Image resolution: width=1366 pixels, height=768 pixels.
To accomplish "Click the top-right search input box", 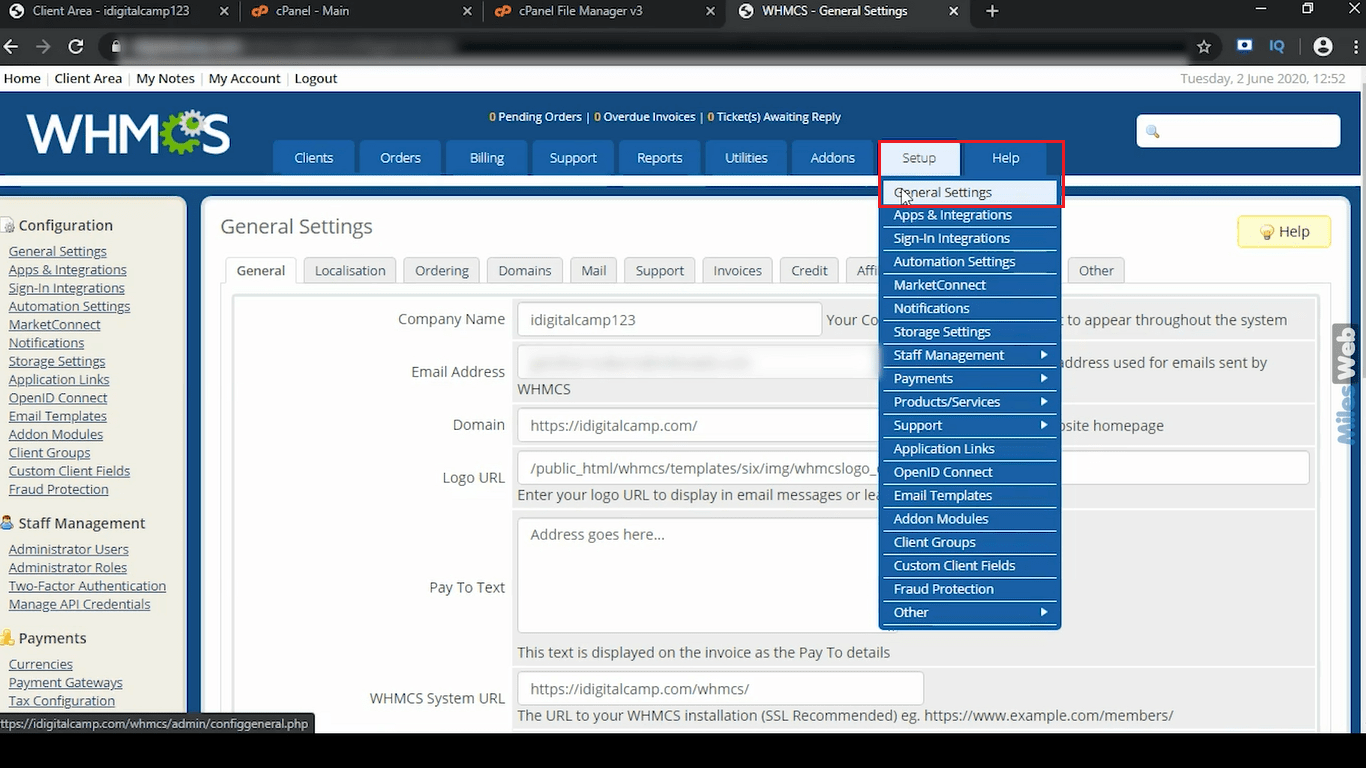I will tap(1238, 131).
